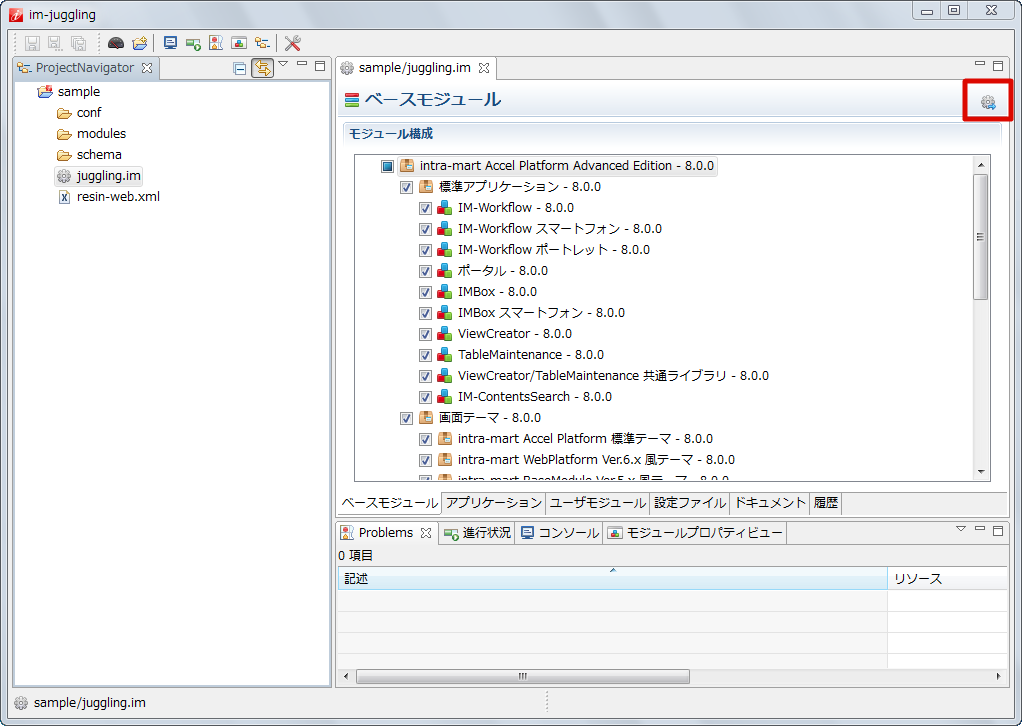
Task: Click the open folder icon in toolbar
Action: click(140, 43)
